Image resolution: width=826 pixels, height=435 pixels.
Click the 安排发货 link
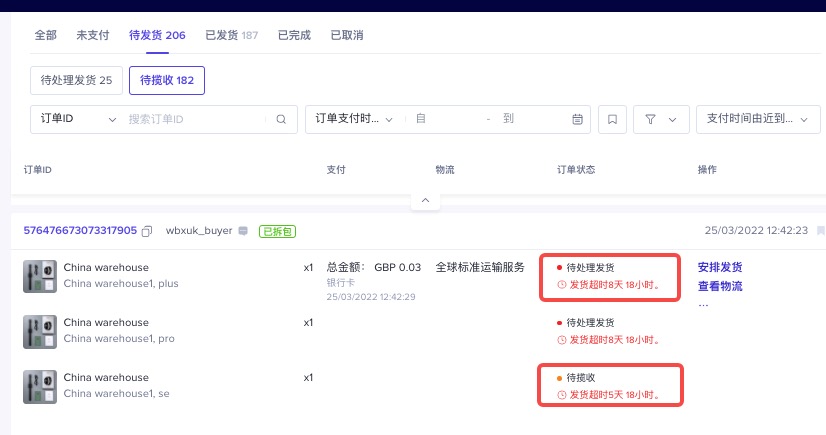(x=720, y=267)
